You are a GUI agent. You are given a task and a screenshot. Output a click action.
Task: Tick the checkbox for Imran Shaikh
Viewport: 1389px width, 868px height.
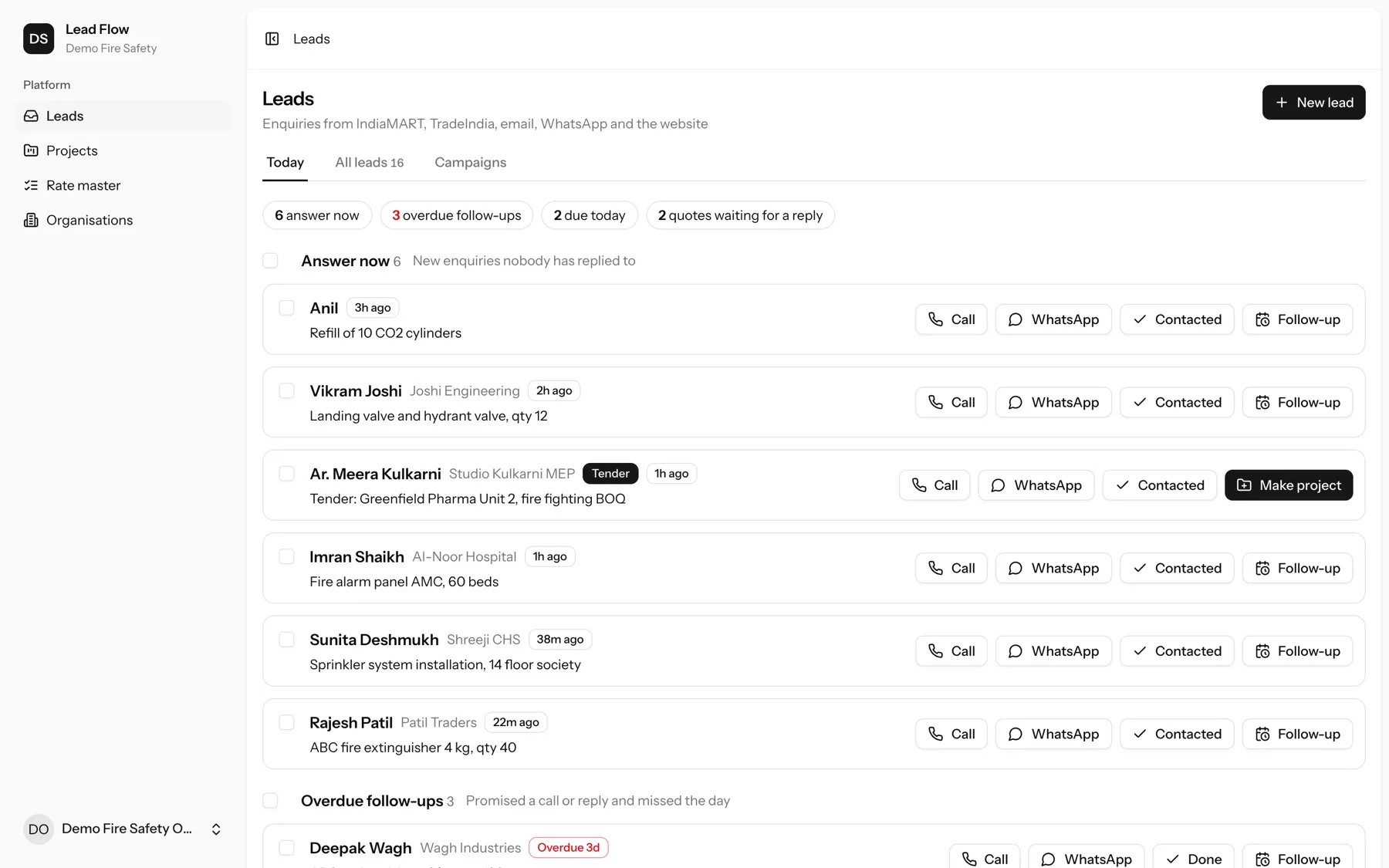pyautogui.click(x=286, y=556)
